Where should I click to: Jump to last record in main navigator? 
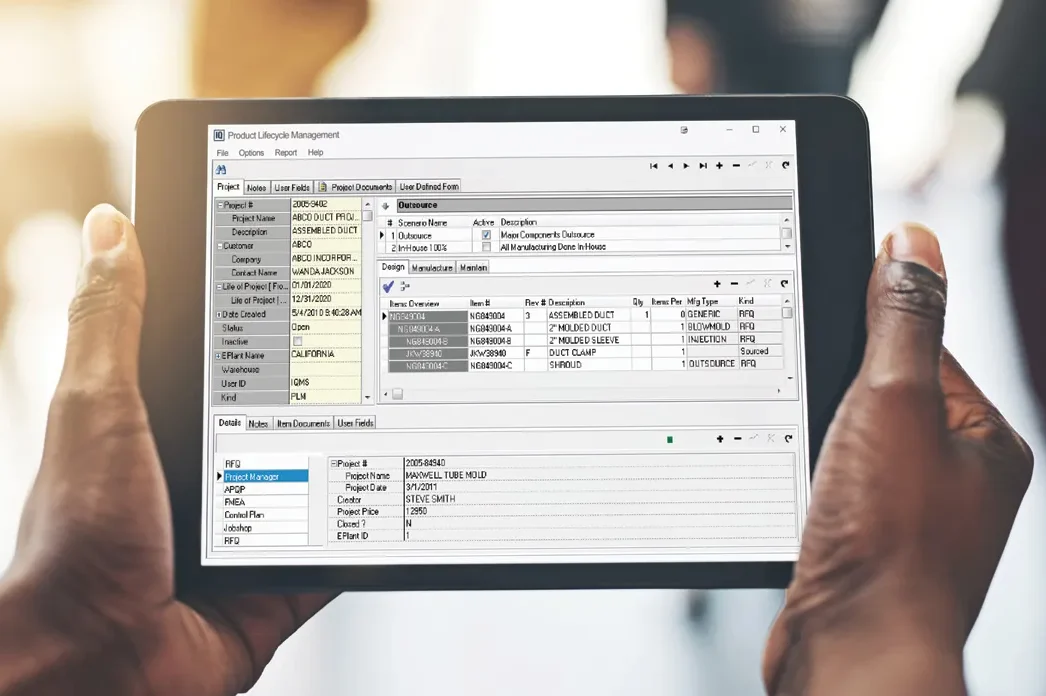coord(703,165)
